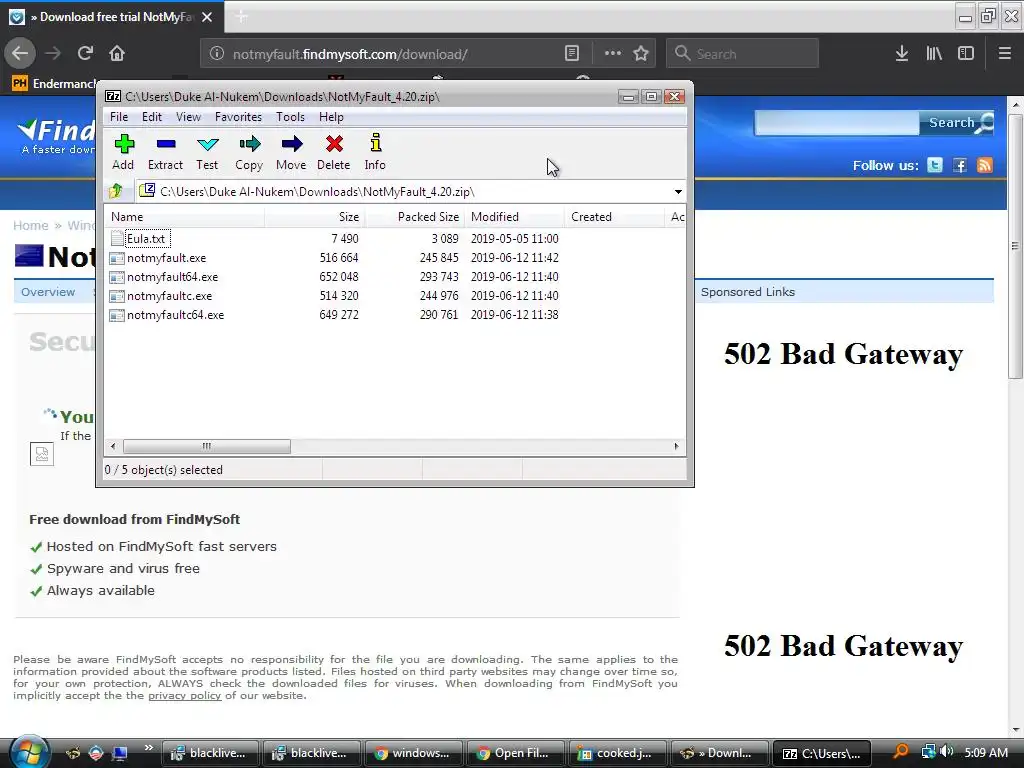This screenshot has width=1024, height=768.
Task: Bookmark this page with the star icon
Action: tap(641, 53)
